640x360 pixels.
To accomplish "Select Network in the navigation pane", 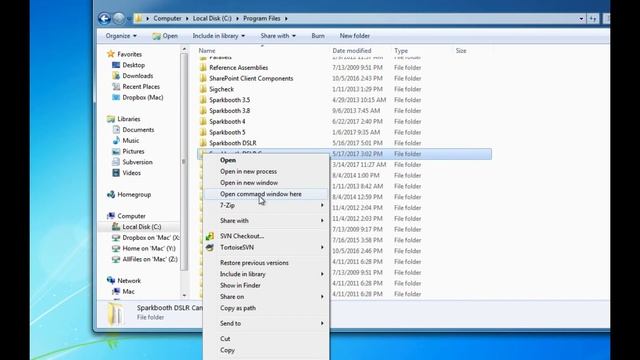I will tap(129, 280).
